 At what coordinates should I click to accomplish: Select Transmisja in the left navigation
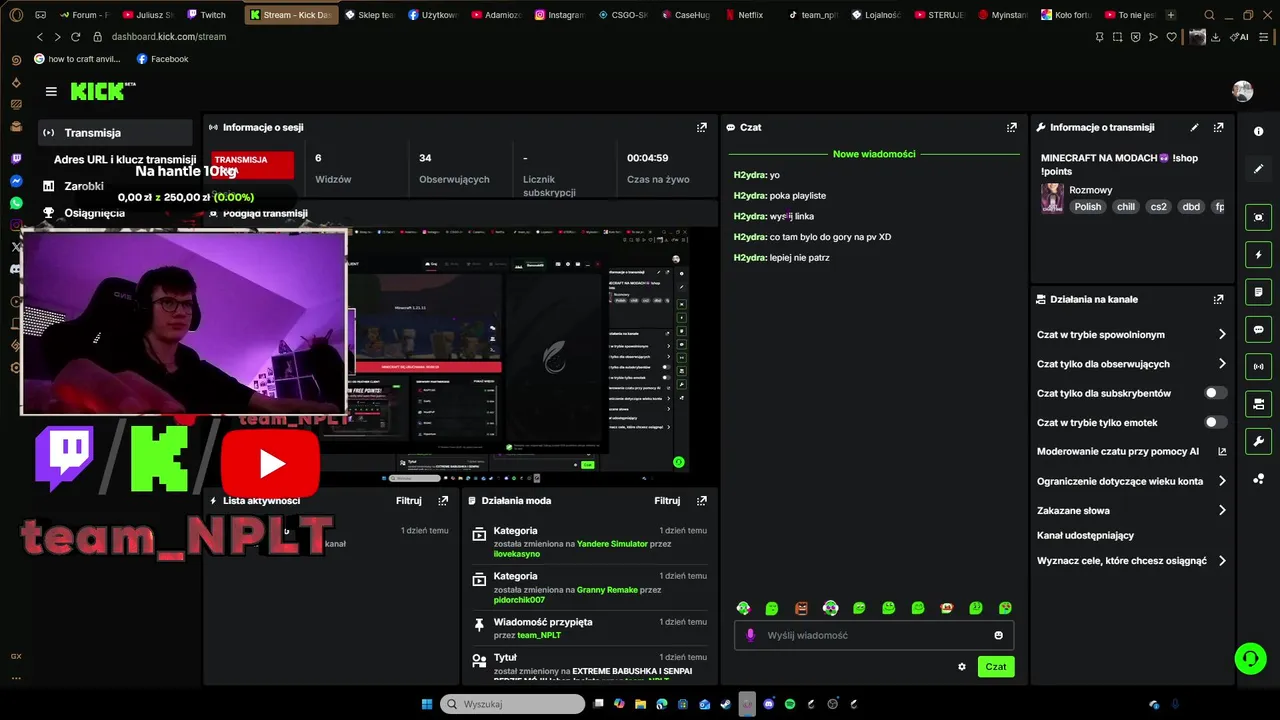coord(115,132)
